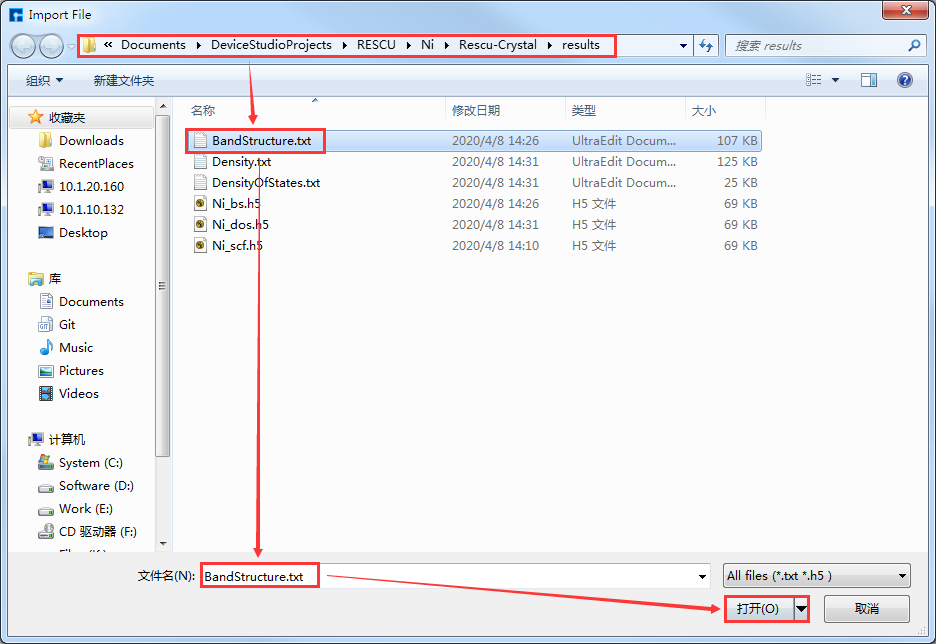The image size is (936, 644).
Task: Toggle the preview pane icon
Action: click(869, 80)
